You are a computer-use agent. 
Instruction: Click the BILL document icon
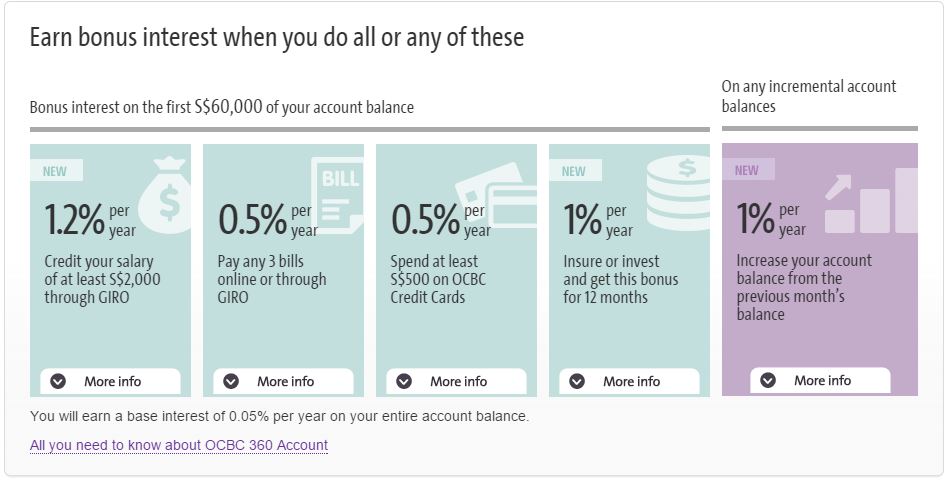click(x=338, y=195)
